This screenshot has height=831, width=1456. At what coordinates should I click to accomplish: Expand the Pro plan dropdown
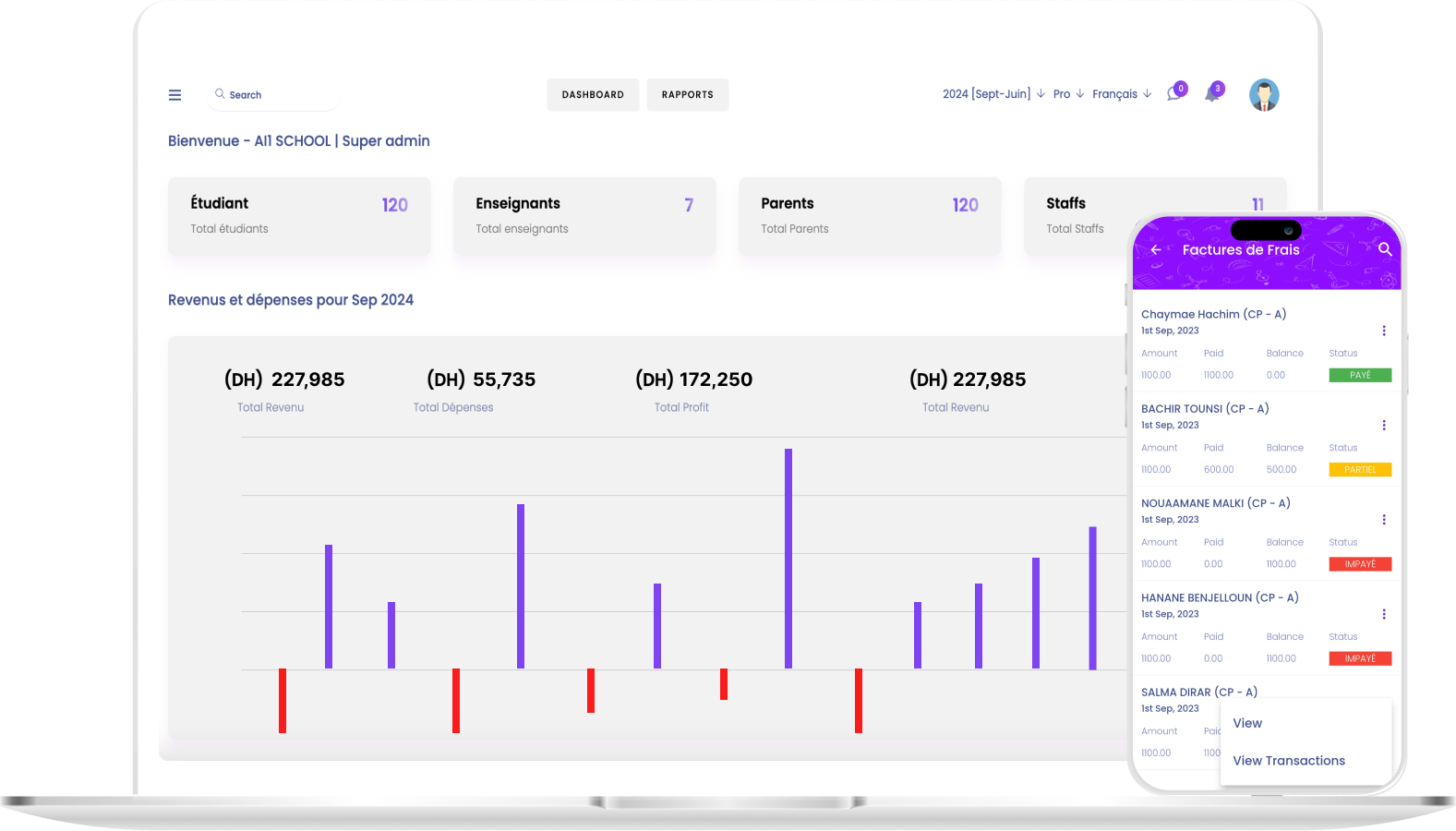[x=1068, y=94]
